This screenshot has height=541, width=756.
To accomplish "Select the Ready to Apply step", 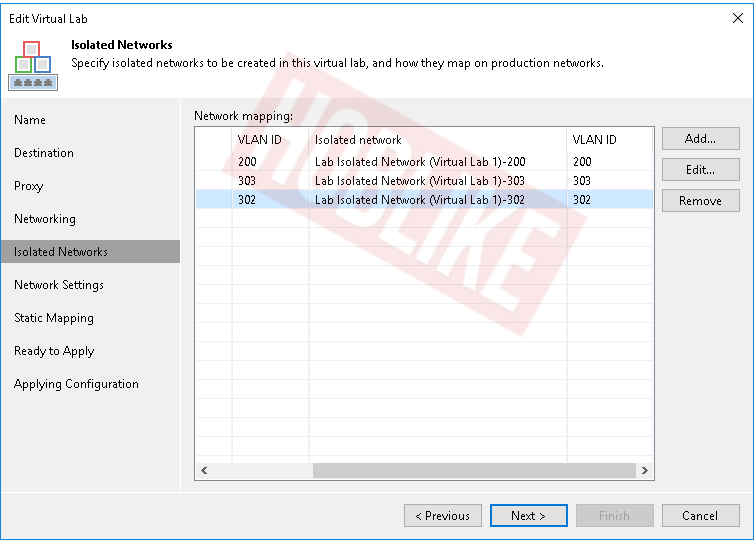I will point(54,351).
